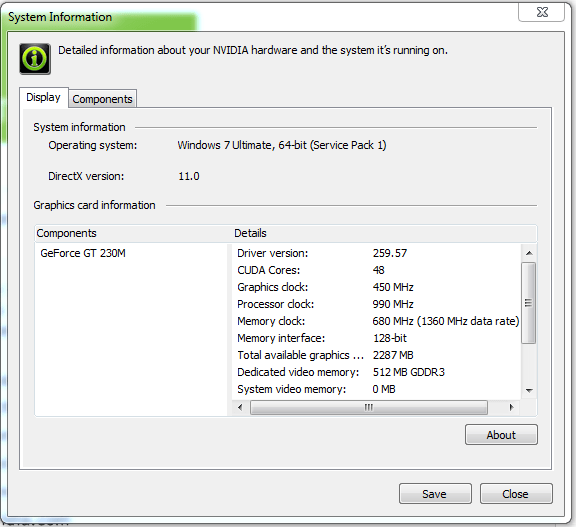The width and height of the screenshot is (576, 527).
Task: Click the vertical scrollbar down arrow
Action: pyautogui.click(x=529, y=390)
